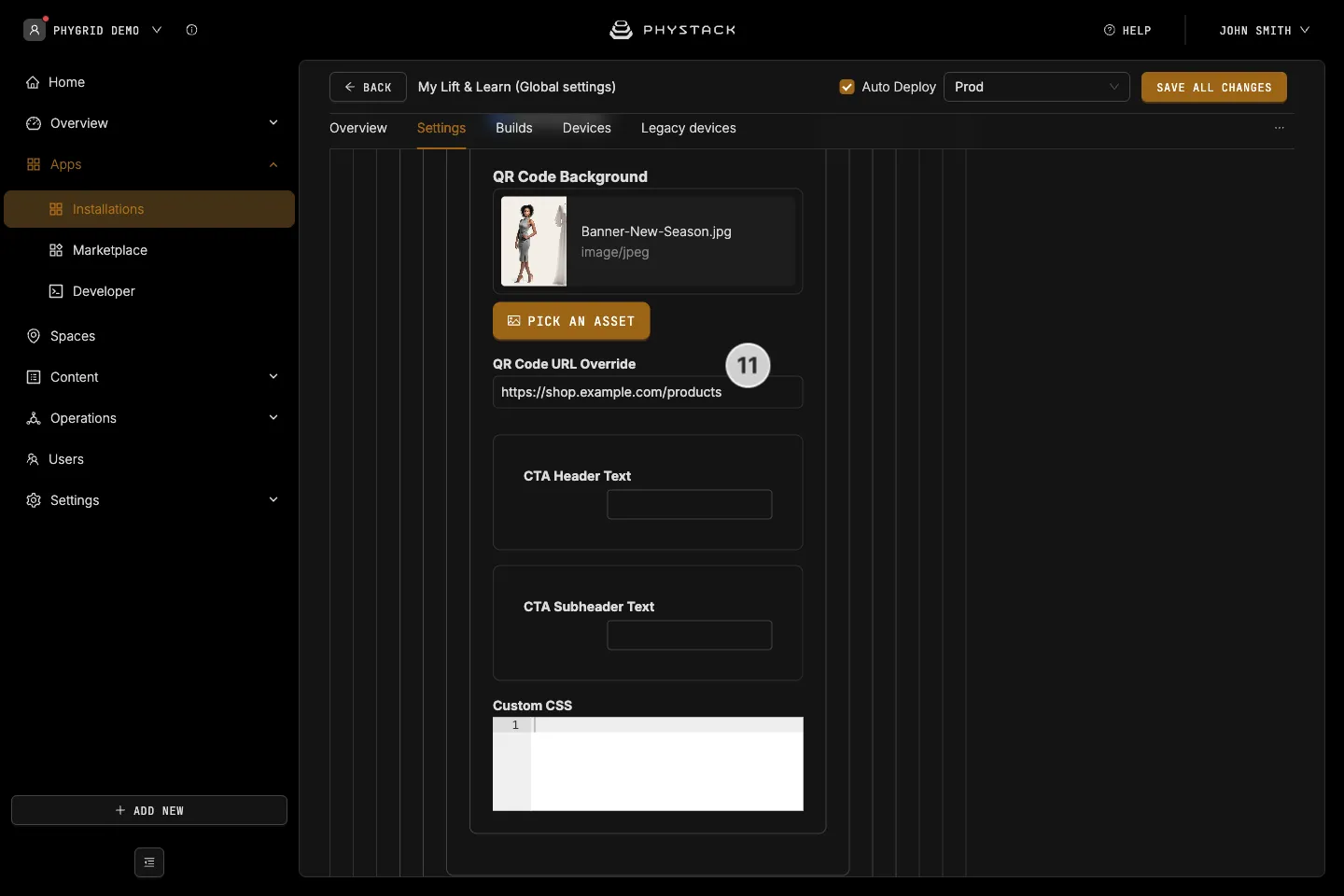Image resolution: width=1344 pixels, height=896 pixels.
Task: Click the Users people icon
Action: click(x=33, y=459)
